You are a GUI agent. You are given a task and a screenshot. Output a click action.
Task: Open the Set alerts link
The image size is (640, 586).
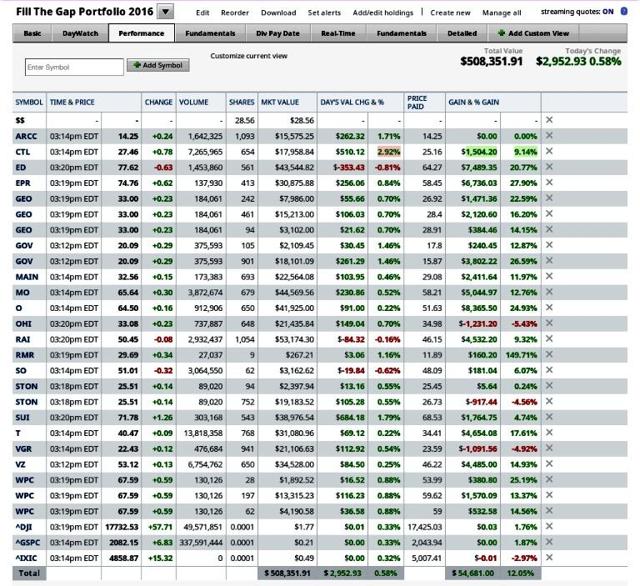324,13
